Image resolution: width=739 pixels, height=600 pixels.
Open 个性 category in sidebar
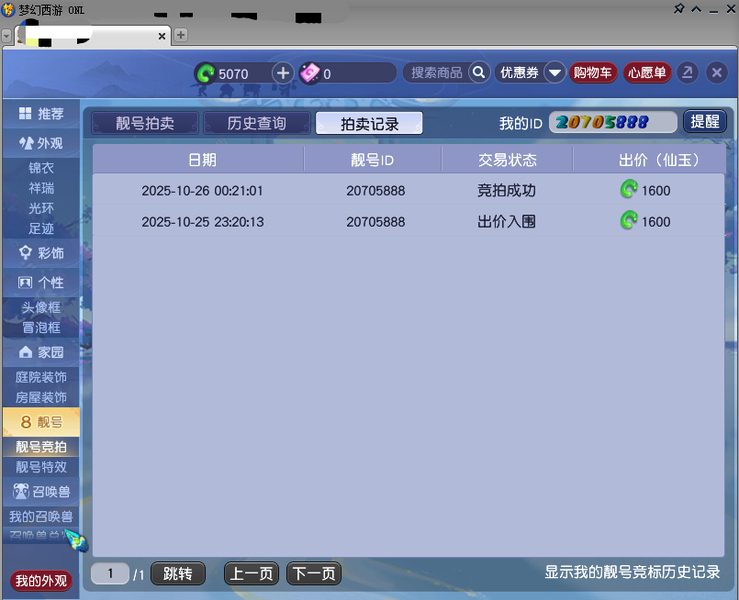pyautogui.click(x=41, y=282)
